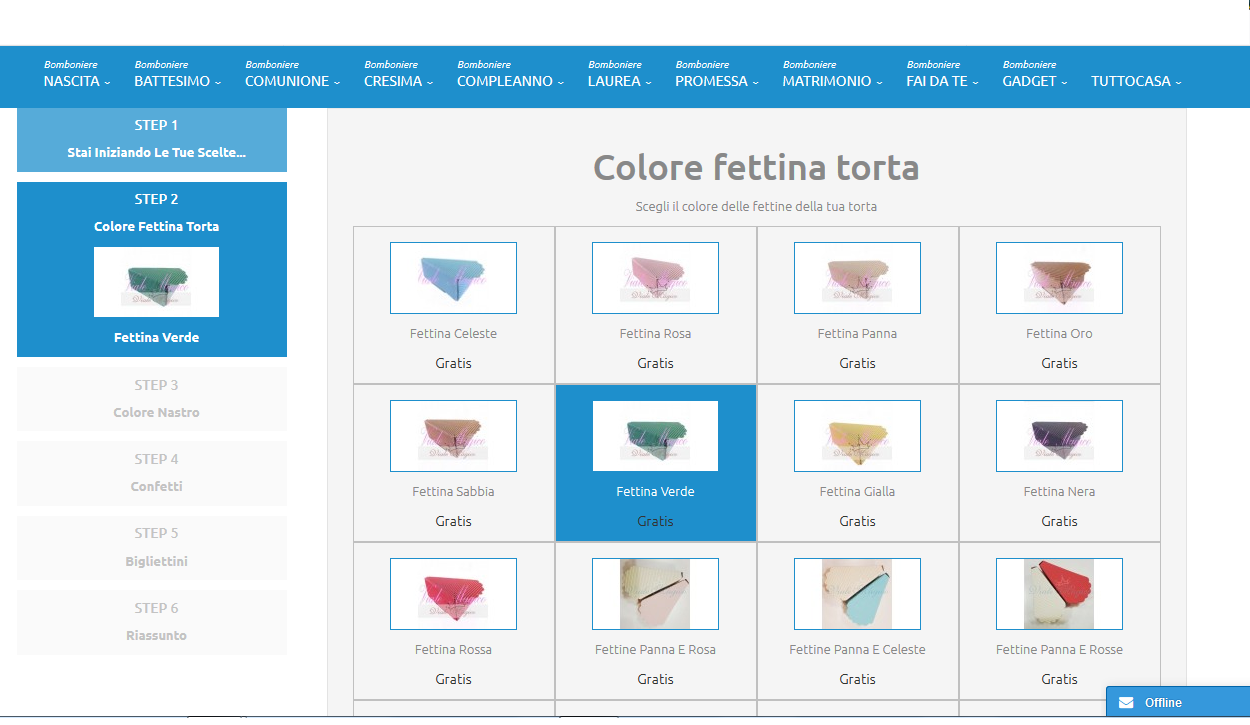
Task: Choose the Fettina Oro image
Action: 1059,278
